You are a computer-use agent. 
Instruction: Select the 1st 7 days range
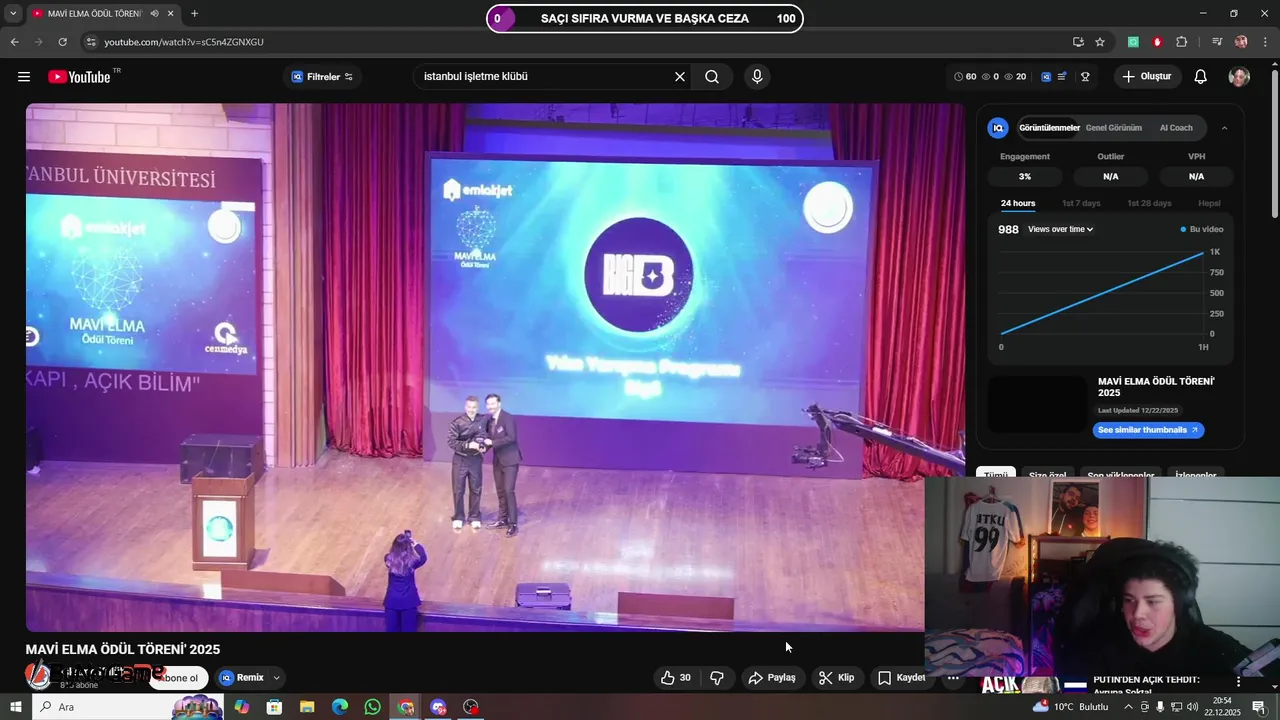click(x=1081, y=203)
